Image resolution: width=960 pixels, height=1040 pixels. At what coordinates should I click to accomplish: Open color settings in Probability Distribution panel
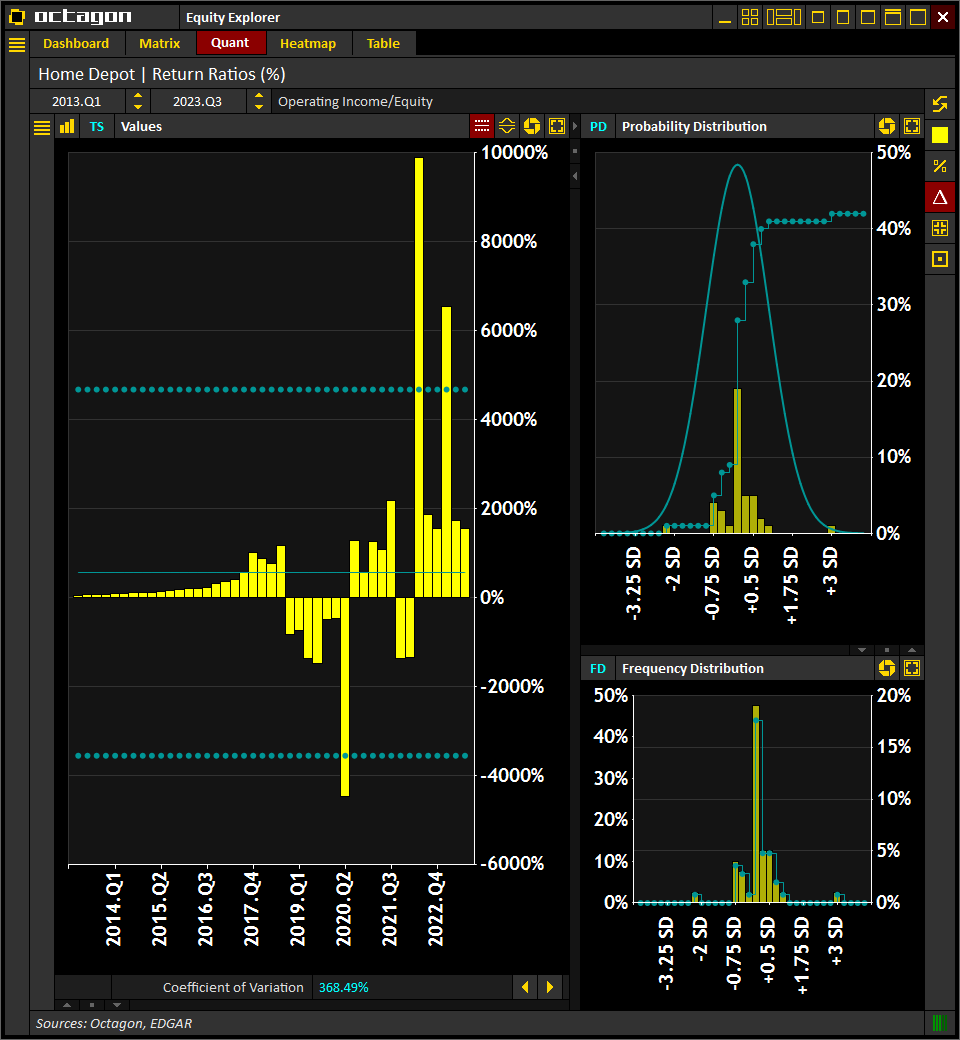point(887,126)
